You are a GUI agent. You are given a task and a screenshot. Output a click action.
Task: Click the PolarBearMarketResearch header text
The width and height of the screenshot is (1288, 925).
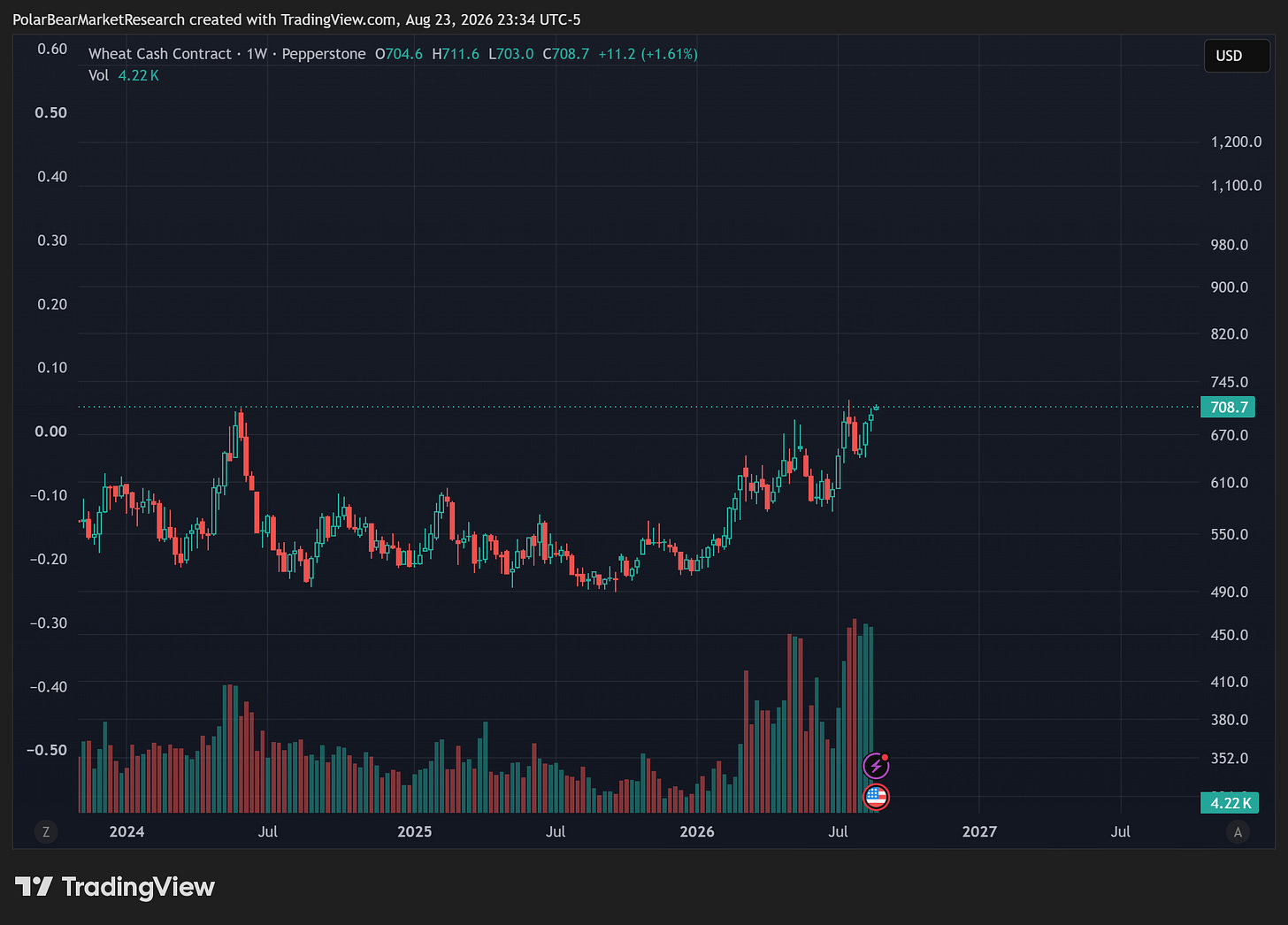click(99, 19)
